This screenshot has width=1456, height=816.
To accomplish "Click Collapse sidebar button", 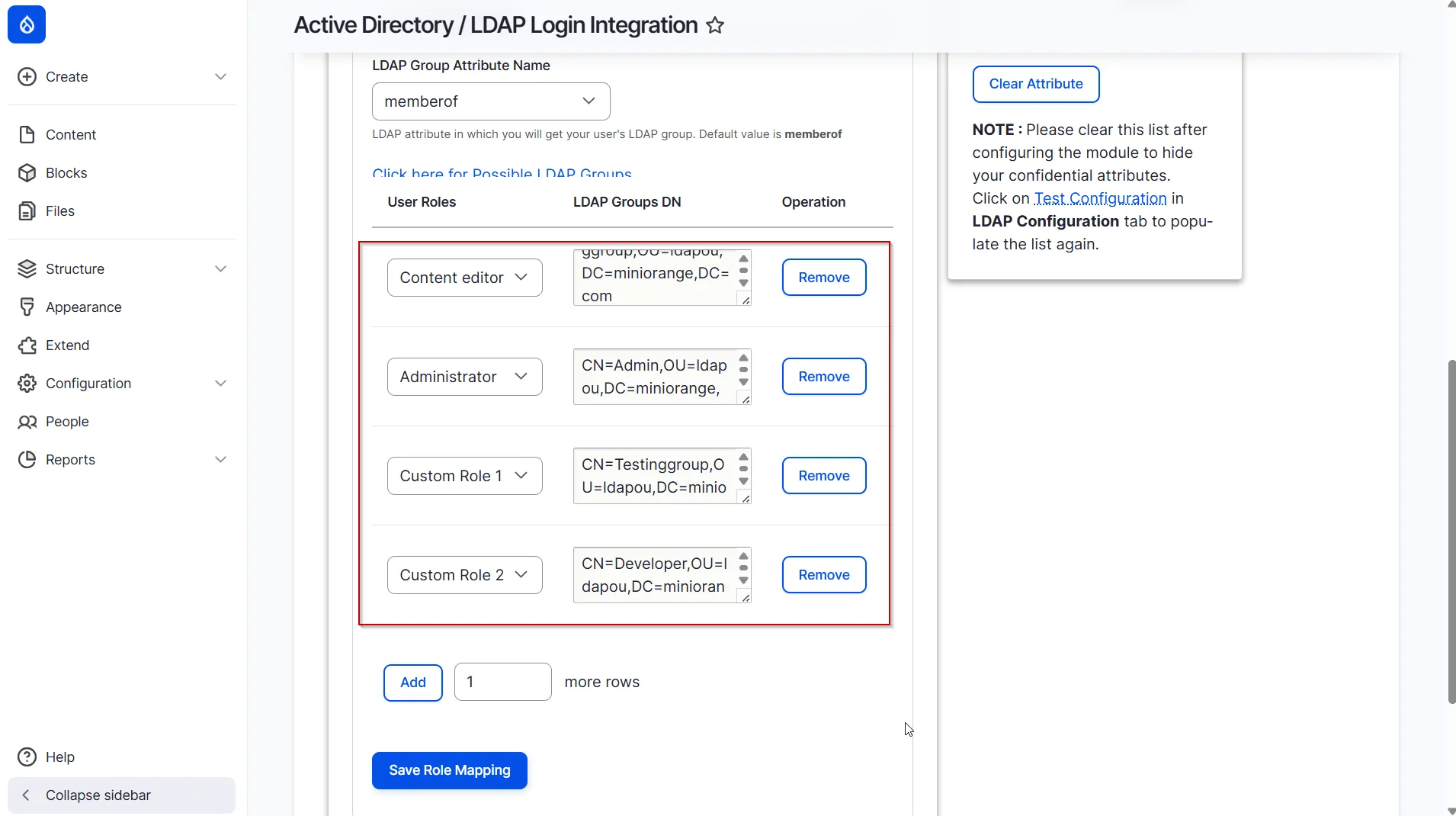I will coord(122,795).
